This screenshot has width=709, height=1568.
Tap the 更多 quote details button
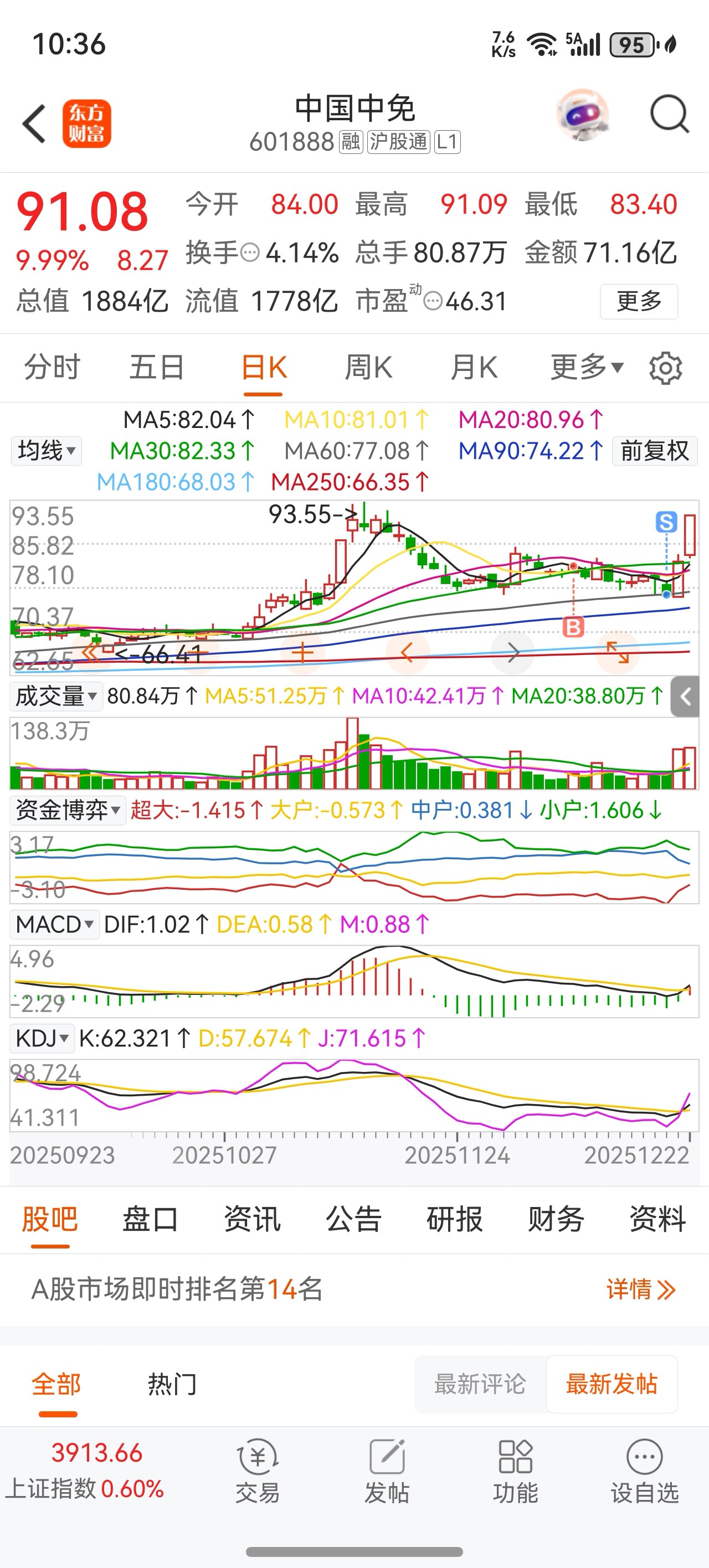639,301
